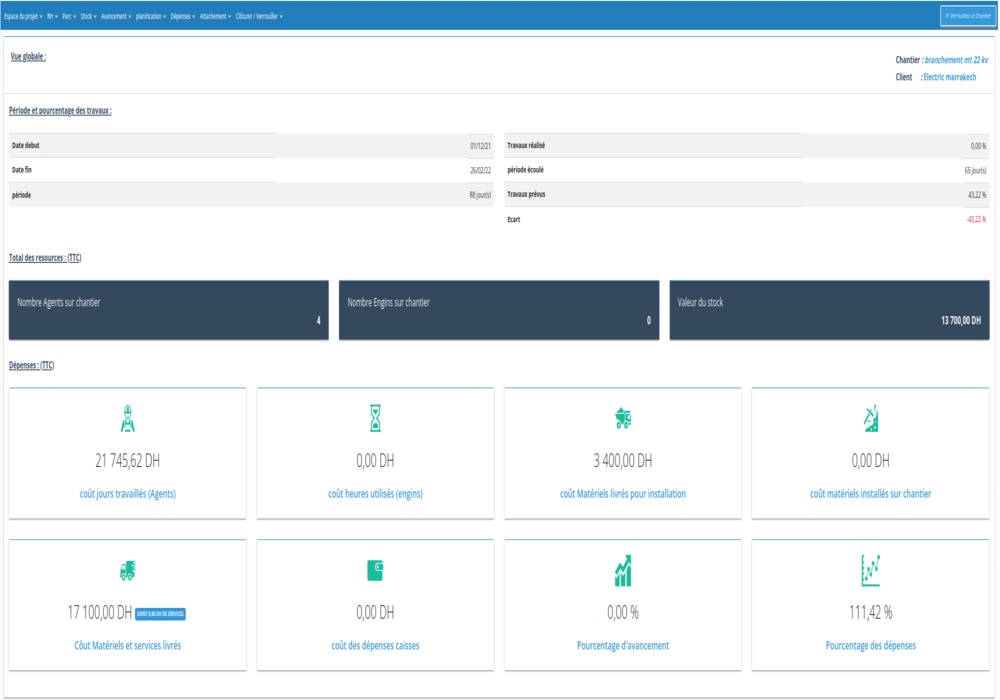Click the Nombre Agents sur chantier card
The image size is (1000, 700).
point(168,310)
